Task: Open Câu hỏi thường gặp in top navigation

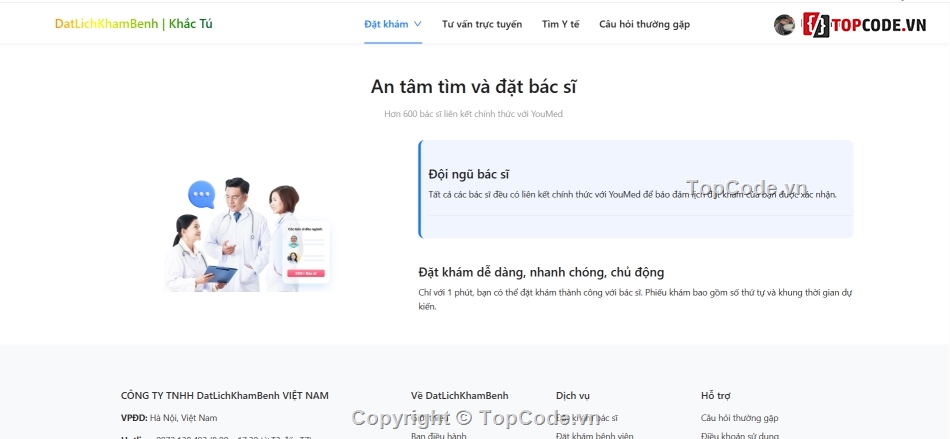Action: pyautogui.click(x=644, y=24)
